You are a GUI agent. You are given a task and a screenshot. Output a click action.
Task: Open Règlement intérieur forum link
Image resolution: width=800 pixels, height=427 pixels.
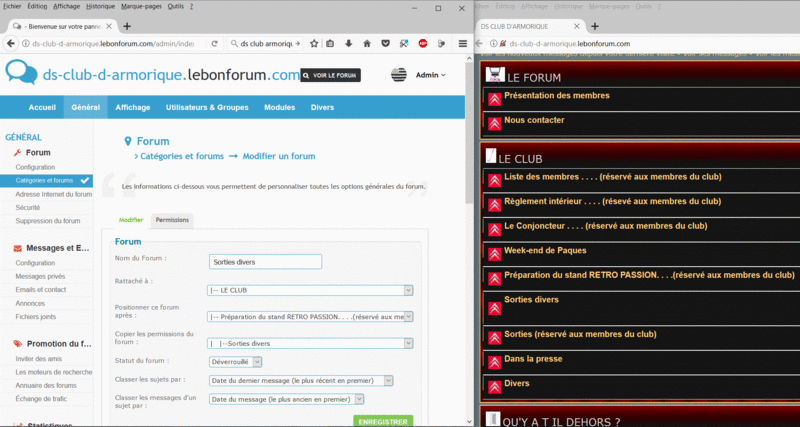pyautogui.click(x=613, y=202)
